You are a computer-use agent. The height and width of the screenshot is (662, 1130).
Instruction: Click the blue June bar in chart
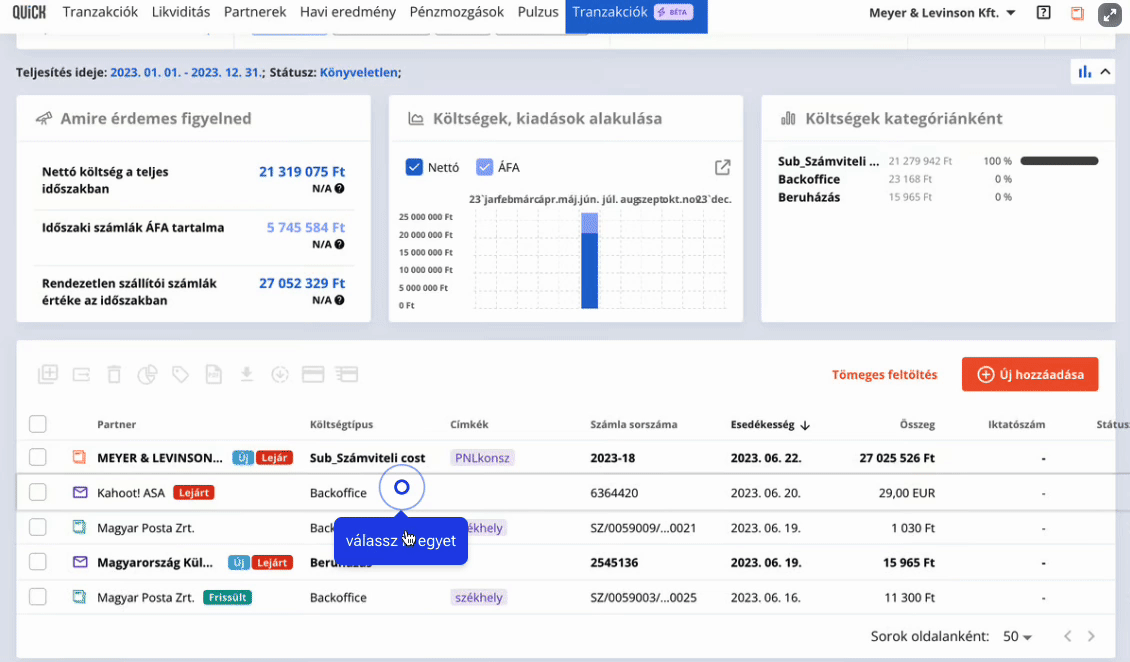pos(590,270)
